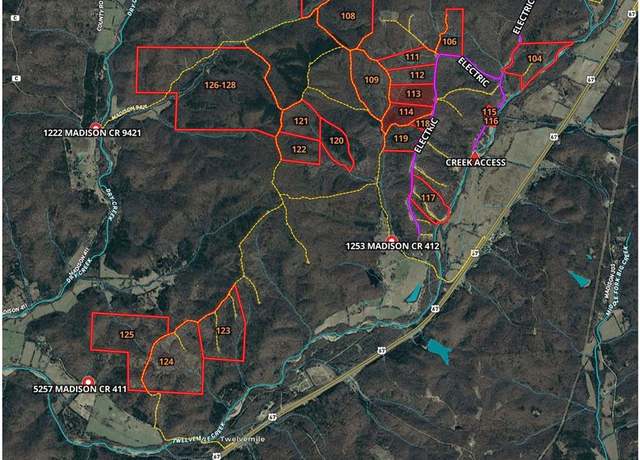Click parcel label 121
The height and width of the screenshot is (460, 640).
coord(301,121)
